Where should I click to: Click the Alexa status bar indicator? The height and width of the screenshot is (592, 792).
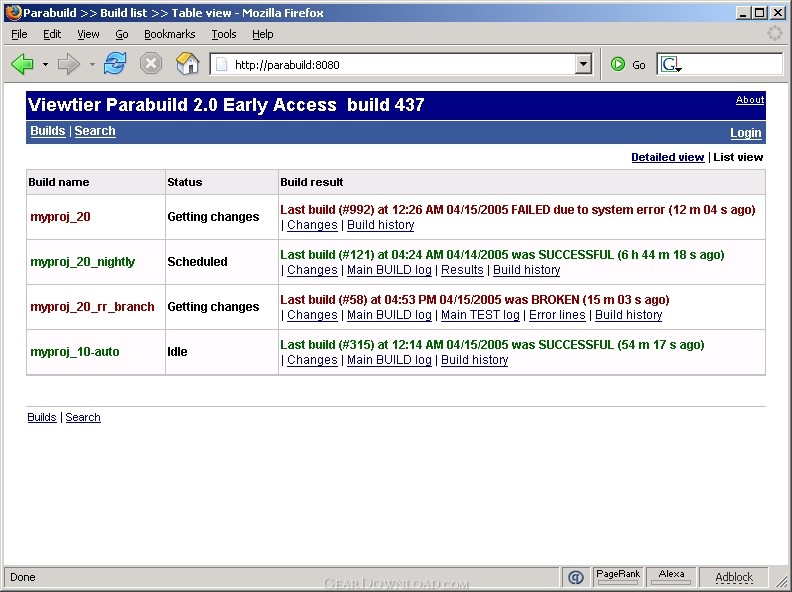point(671,576)
